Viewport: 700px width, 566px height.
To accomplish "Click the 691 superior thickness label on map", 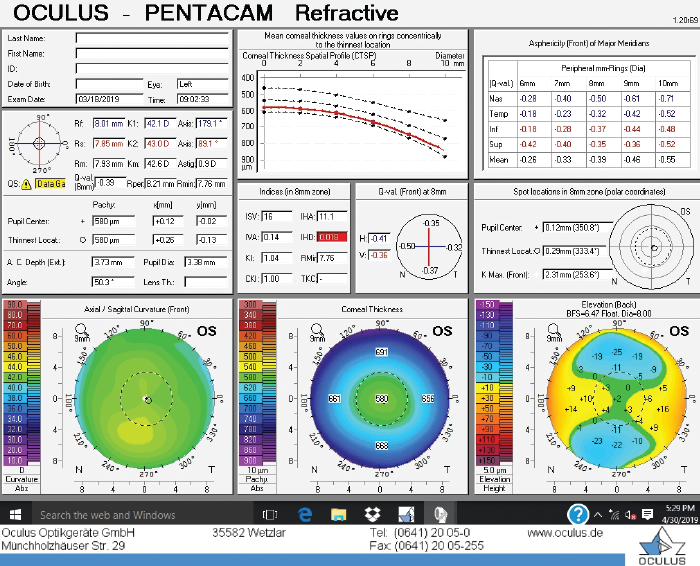I will 381,352.
